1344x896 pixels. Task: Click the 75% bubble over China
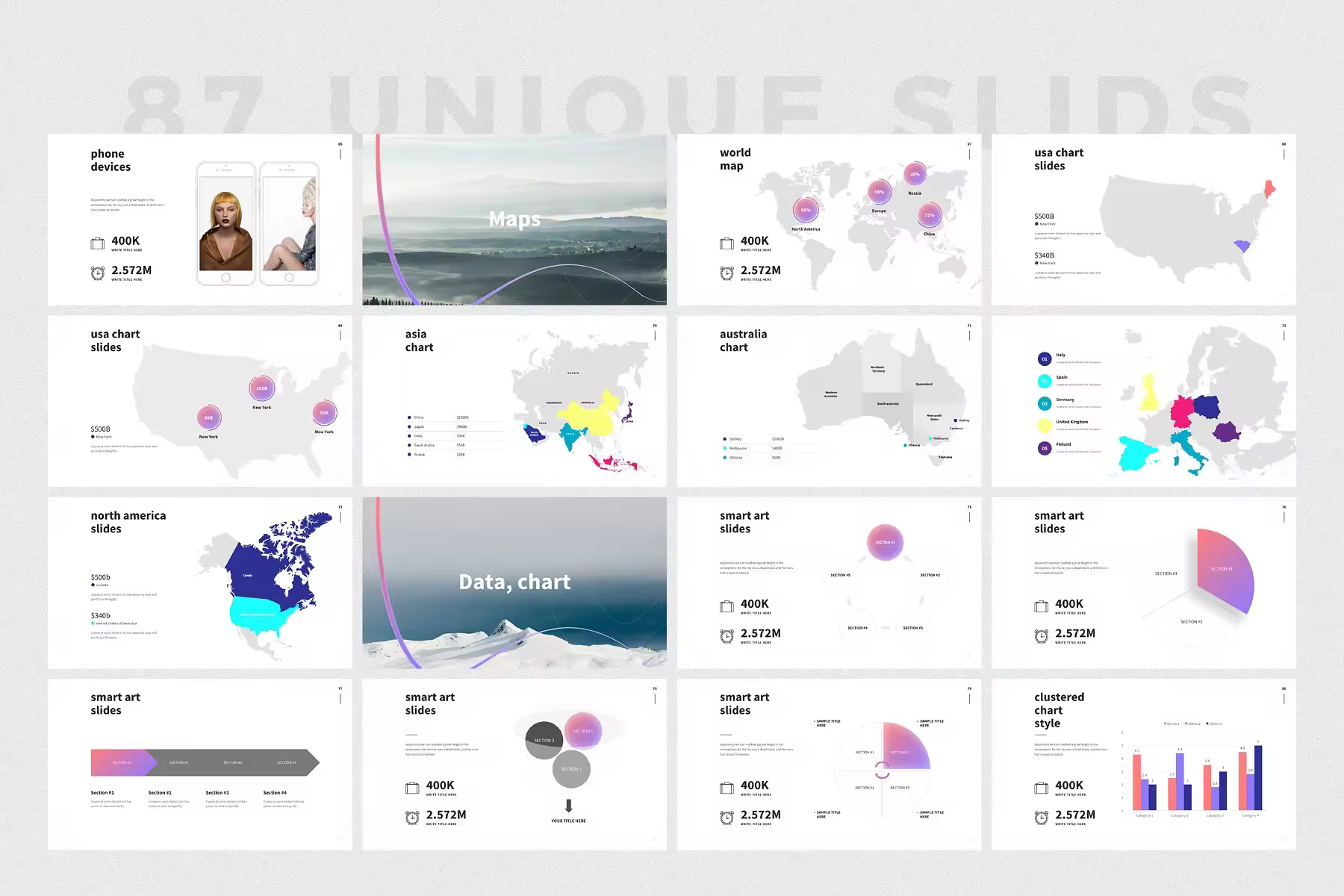coord(930,216)
